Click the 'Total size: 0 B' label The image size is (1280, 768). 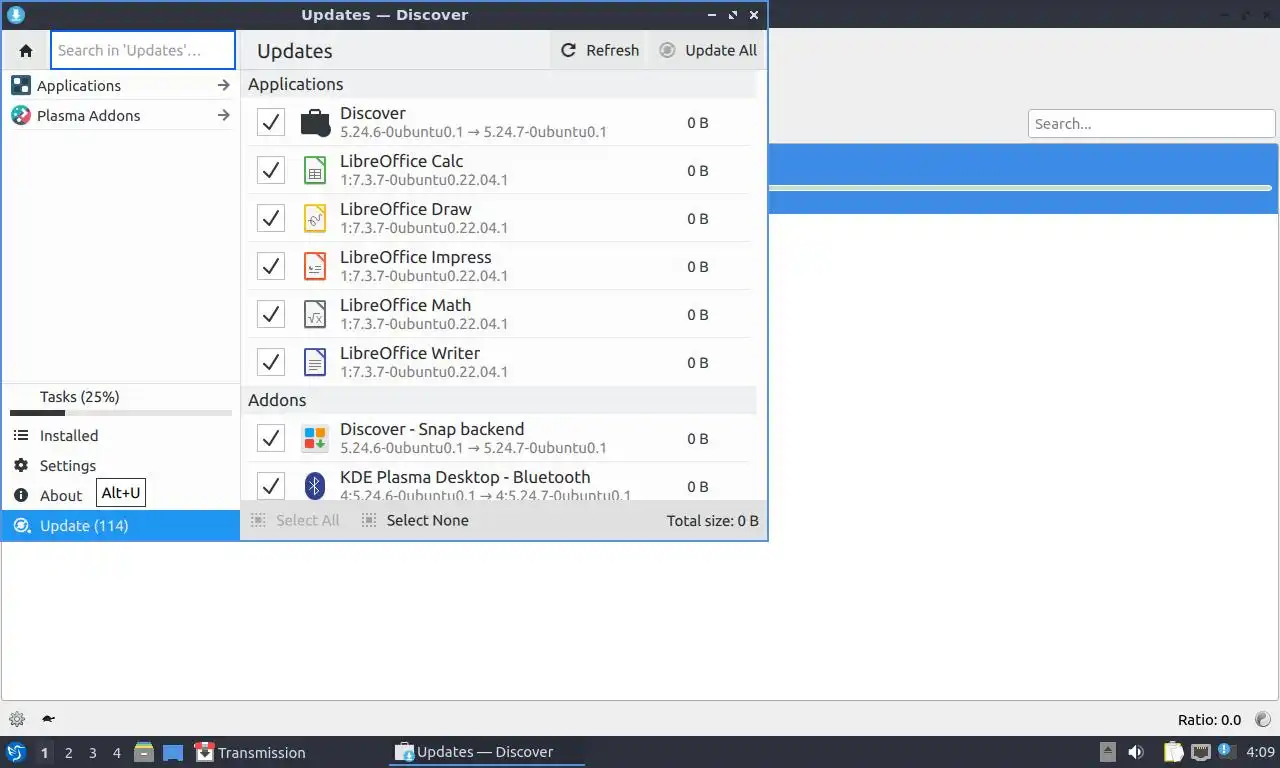pos(713,520)
